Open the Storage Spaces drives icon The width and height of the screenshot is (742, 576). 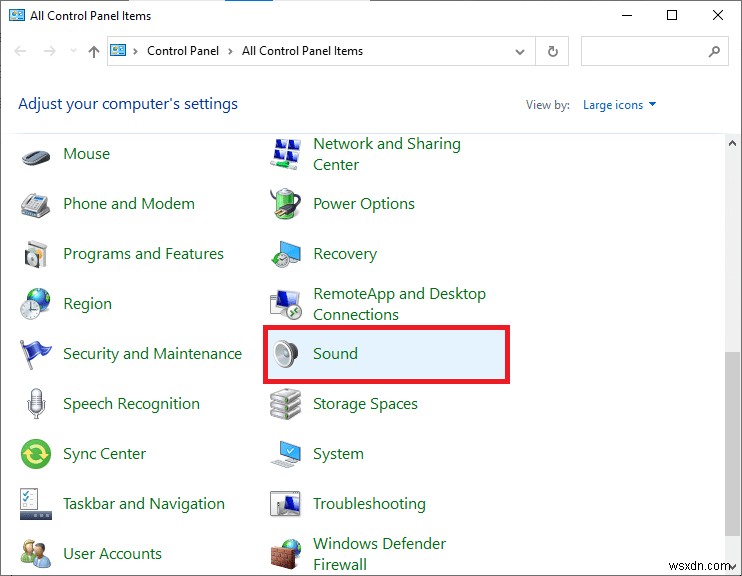coord(285,404)
